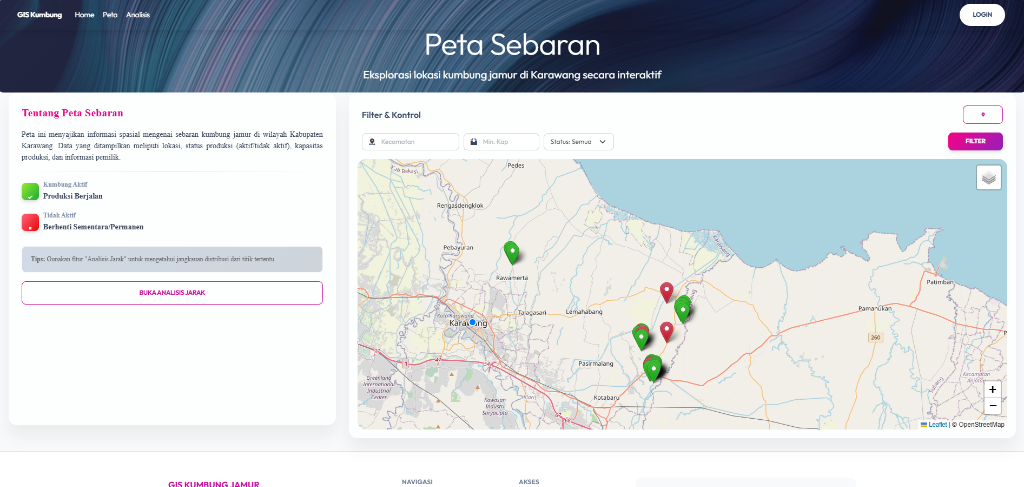Click the GIS Kumbung brand logo
The image size is (1024, 487).
click(x=39, y=14)
